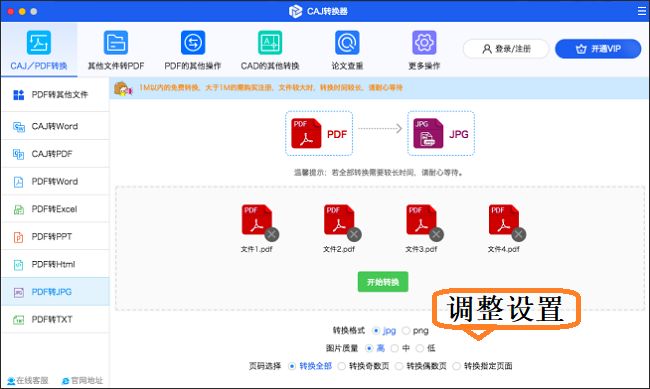Open the CAD的其他转换 toolbar tab

[x=270, y=50]
